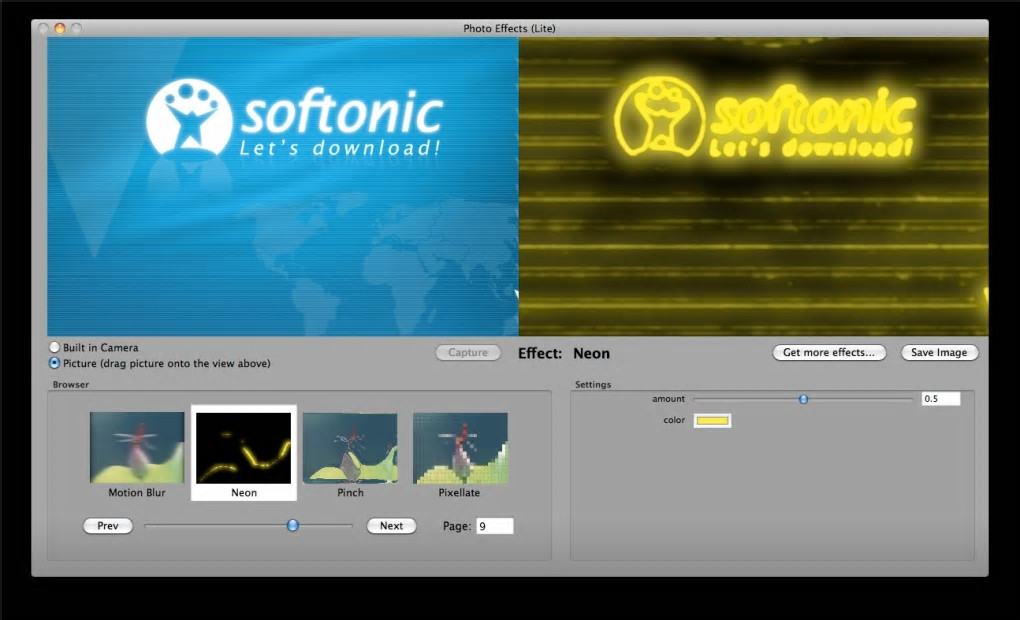Select the Picture source radio button
This screenshot has width=1020, height=620.
(x=55, y=363)
